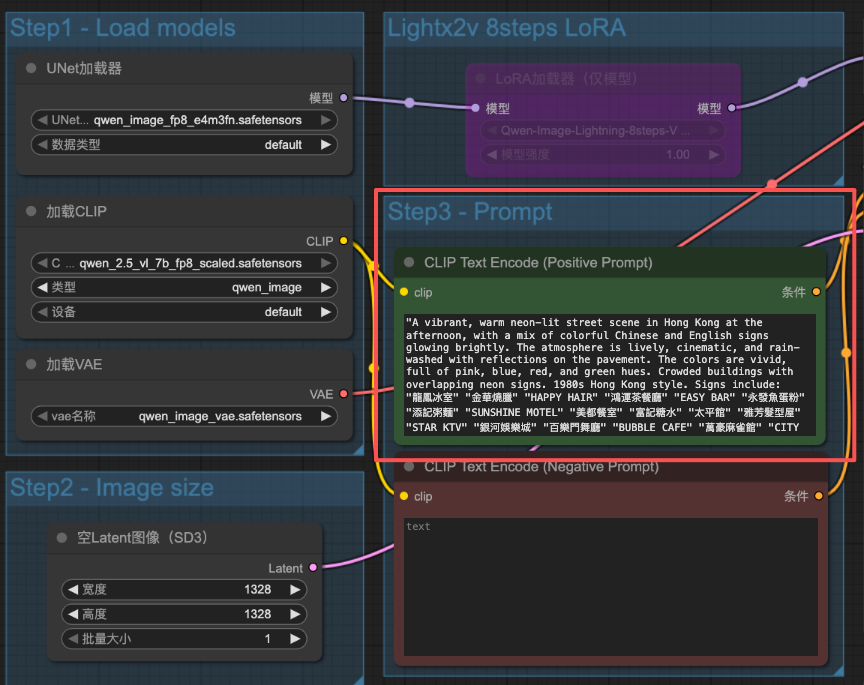864x685 pixels.
Task: Toggle collapse of the 空Latent图像 node
Action: tap(62, 538)
